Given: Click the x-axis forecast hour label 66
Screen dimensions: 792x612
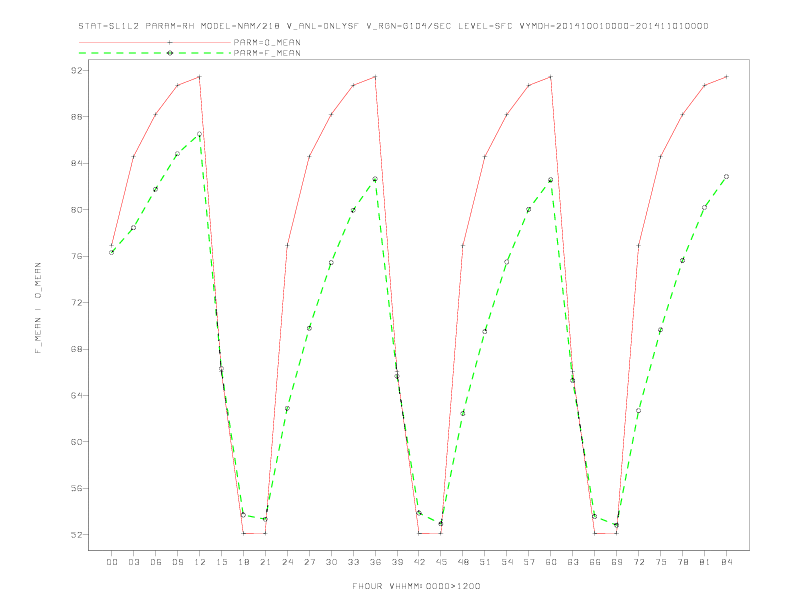Looking at the screenshot, I should click(595, 562).
